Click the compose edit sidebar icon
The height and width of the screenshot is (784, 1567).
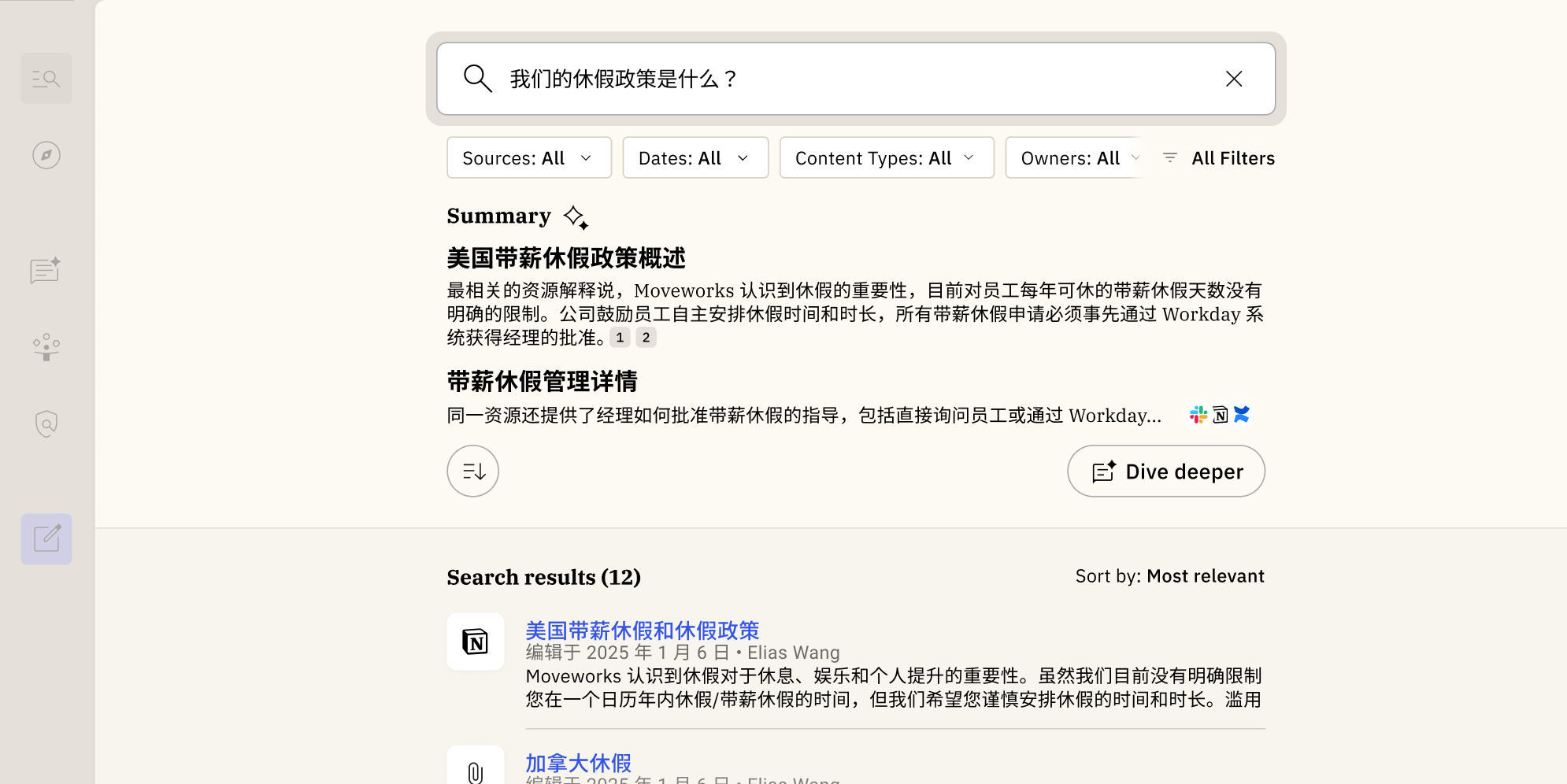click(46, 539)
